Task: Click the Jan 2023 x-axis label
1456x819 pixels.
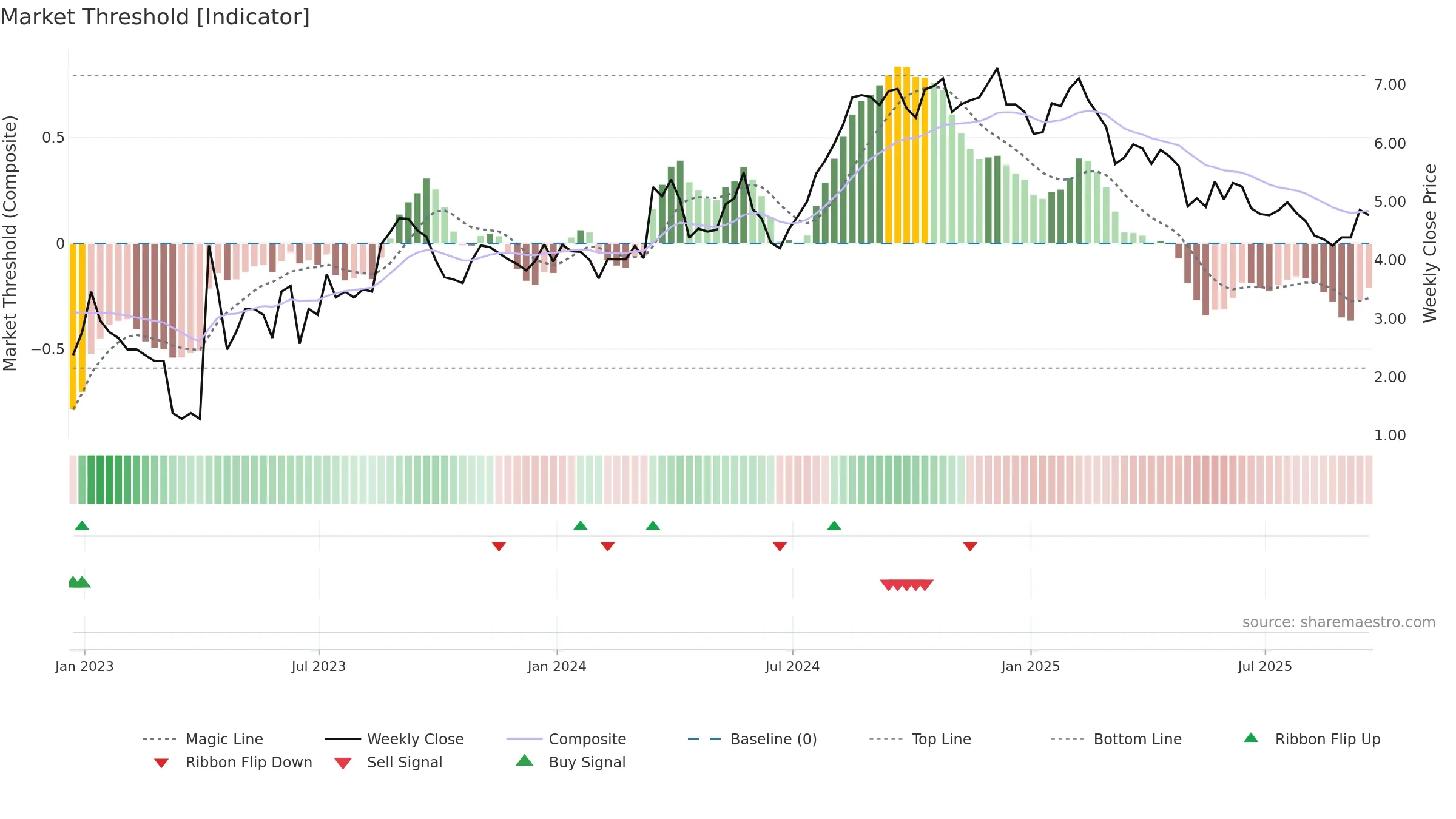Action: point(84,667)
